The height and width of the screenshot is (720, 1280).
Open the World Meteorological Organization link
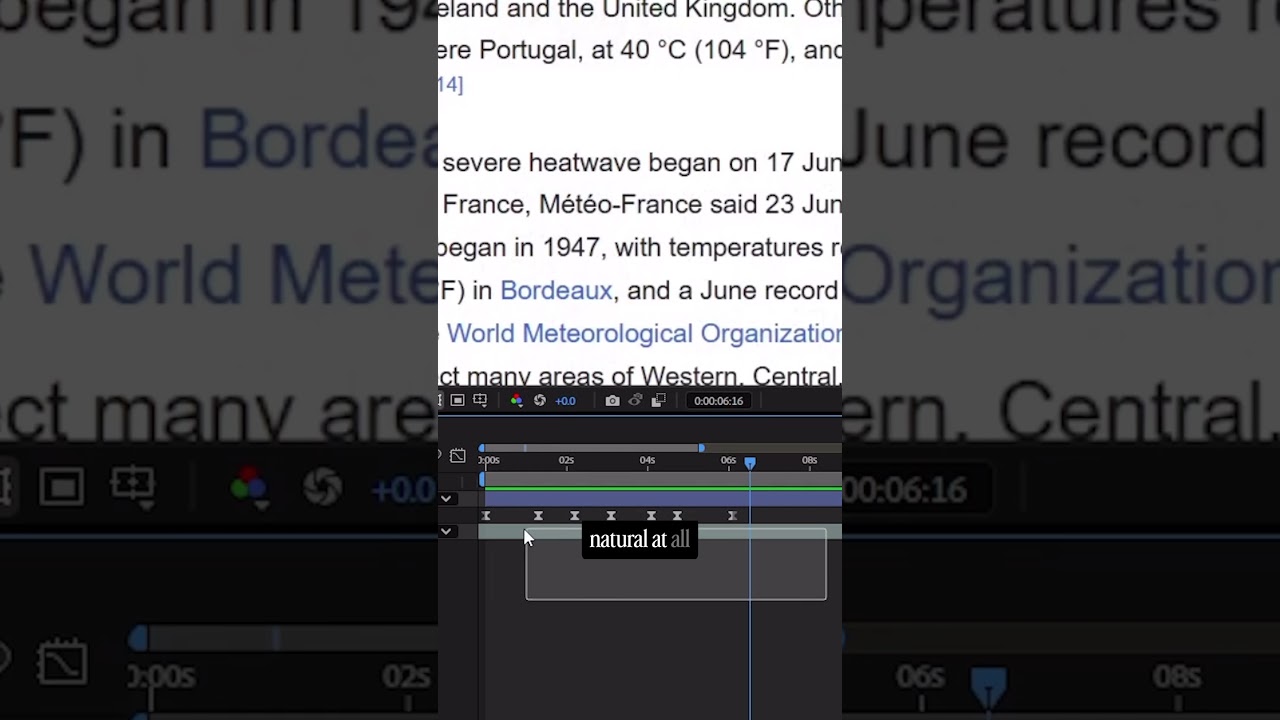point(644,333)
